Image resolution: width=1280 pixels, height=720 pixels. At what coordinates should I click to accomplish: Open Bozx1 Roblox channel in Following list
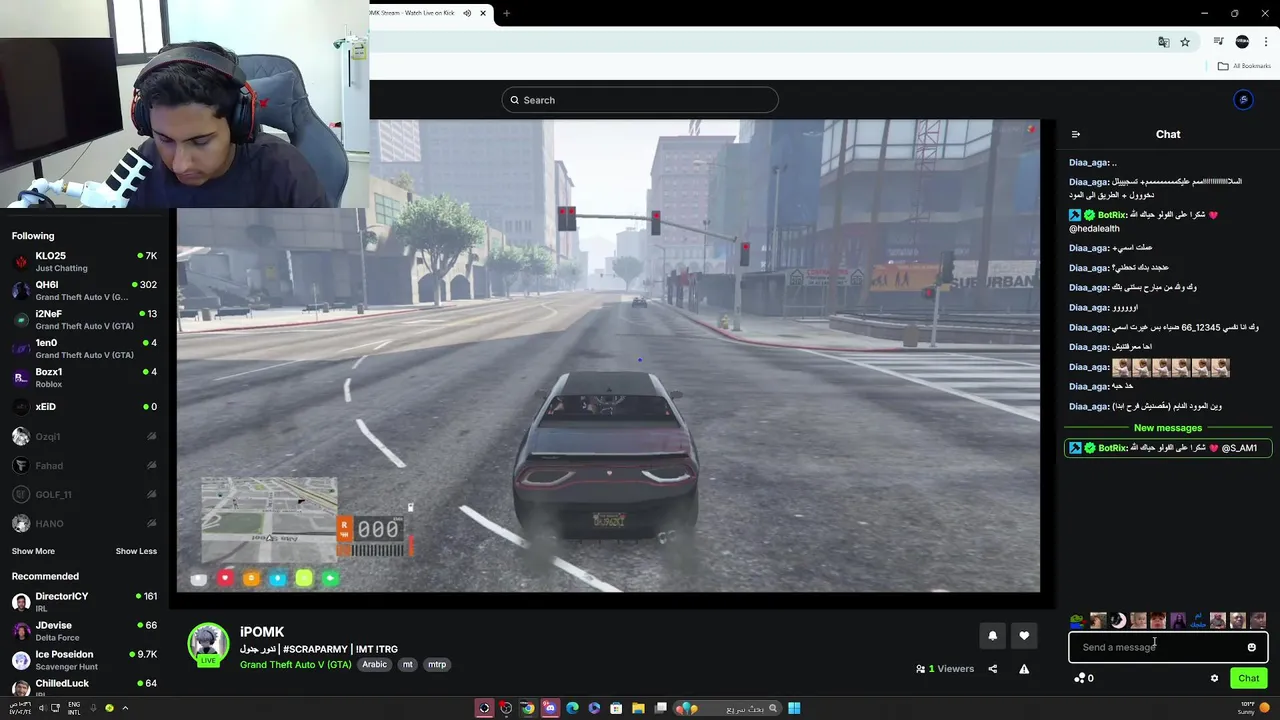click(x=85, y=378)
